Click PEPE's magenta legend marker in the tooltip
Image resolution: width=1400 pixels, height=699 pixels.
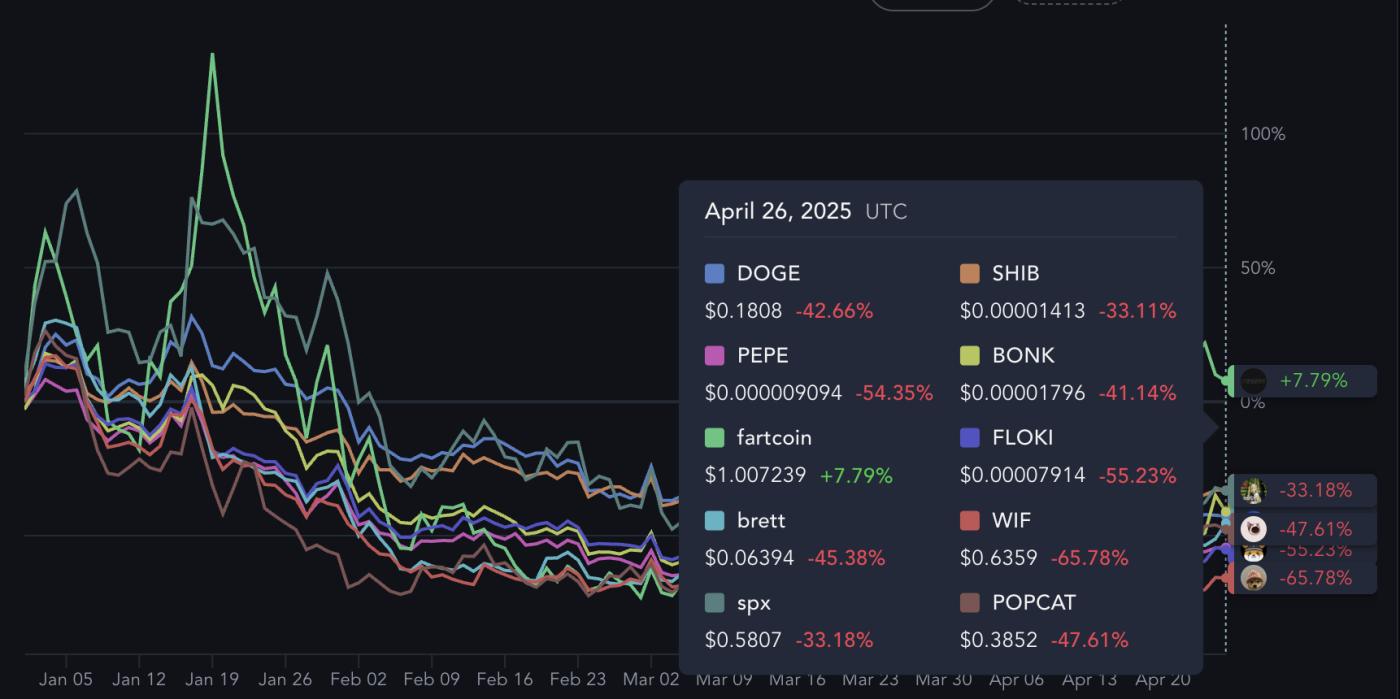[x=714, y=355]
